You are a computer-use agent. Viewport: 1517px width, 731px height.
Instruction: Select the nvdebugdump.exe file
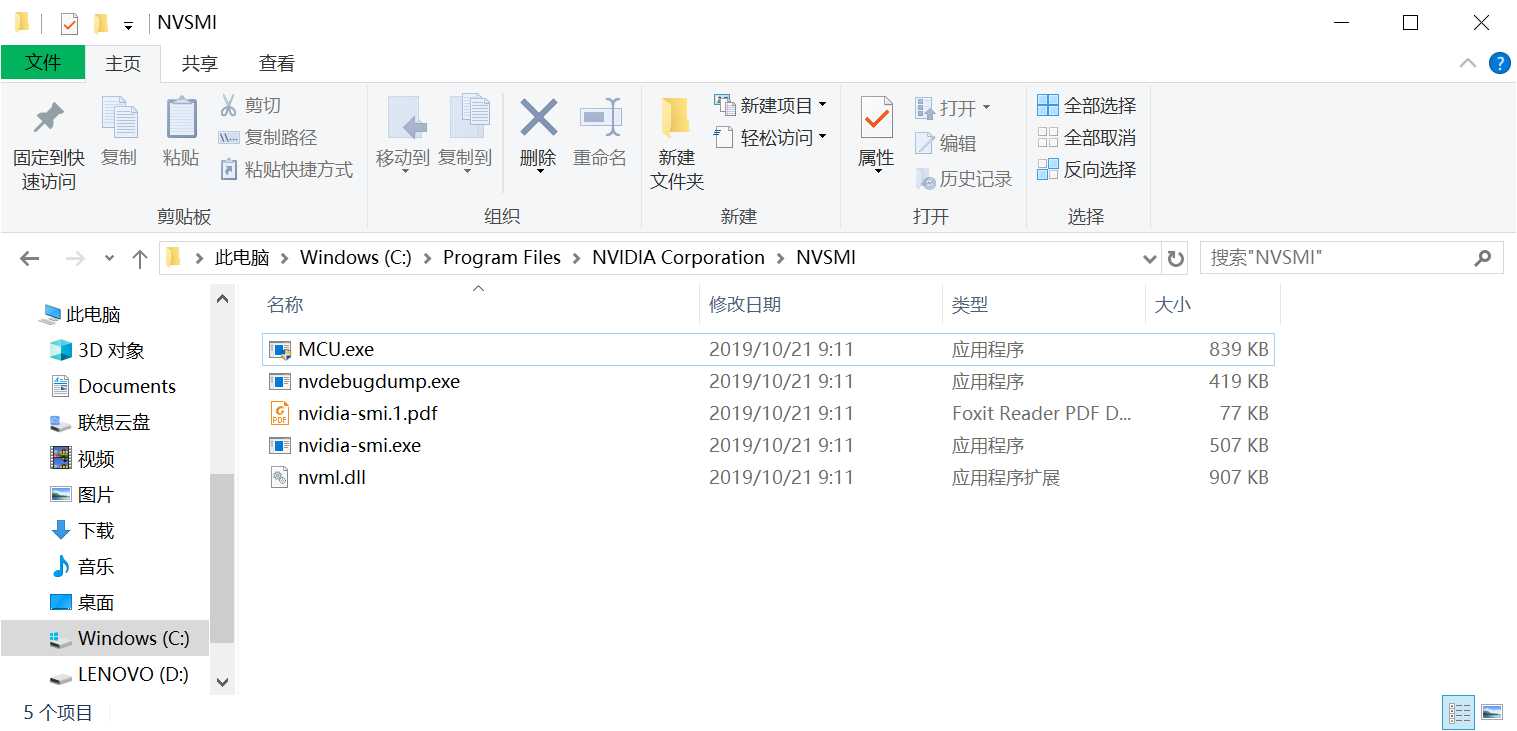click(768, 382)
